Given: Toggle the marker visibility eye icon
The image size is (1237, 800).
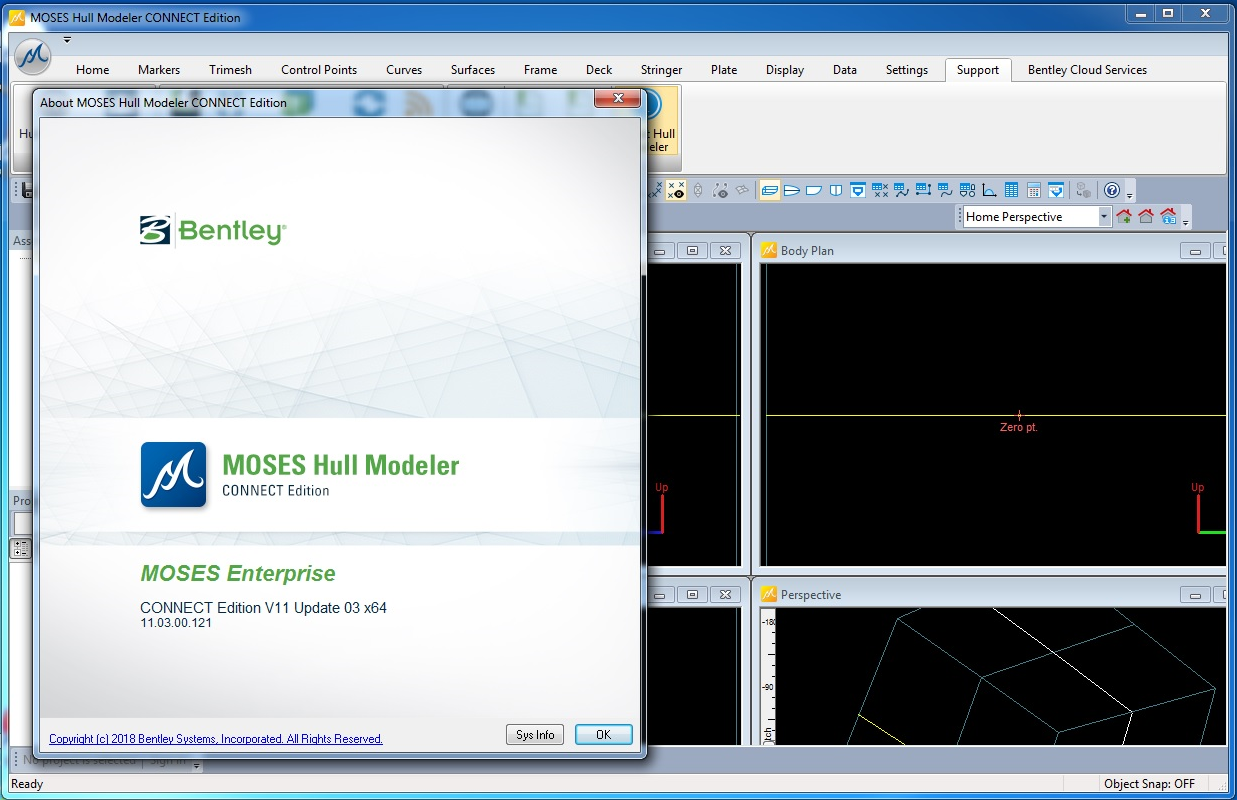Looking at the screenshot, I should 676,190.
